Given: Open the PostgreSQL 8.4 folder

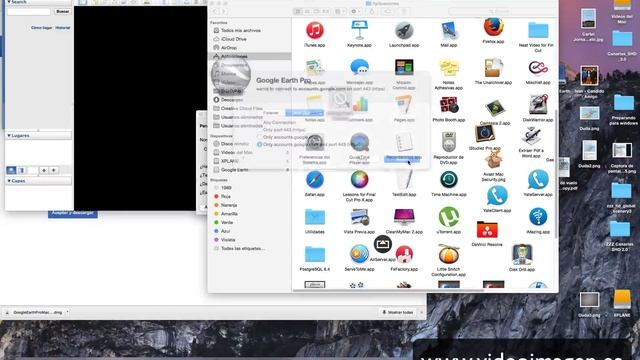Looking at the screenshot, I should (314, 255).
